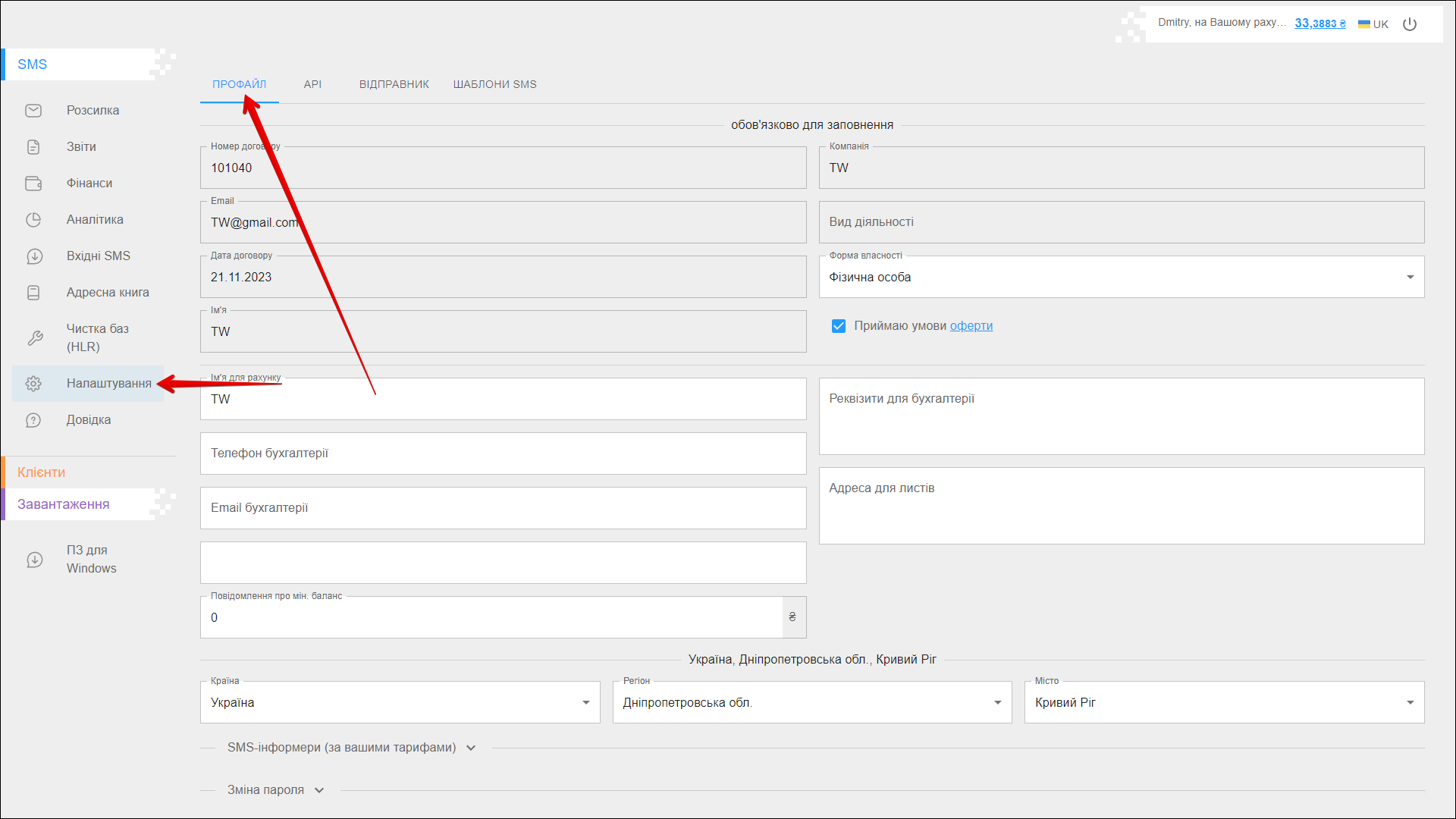Viewport: 1456px width, 819px height.
Task: Click the wrench icon for Чистка баз
Action: pyautogui.click(x=35, y=338)
